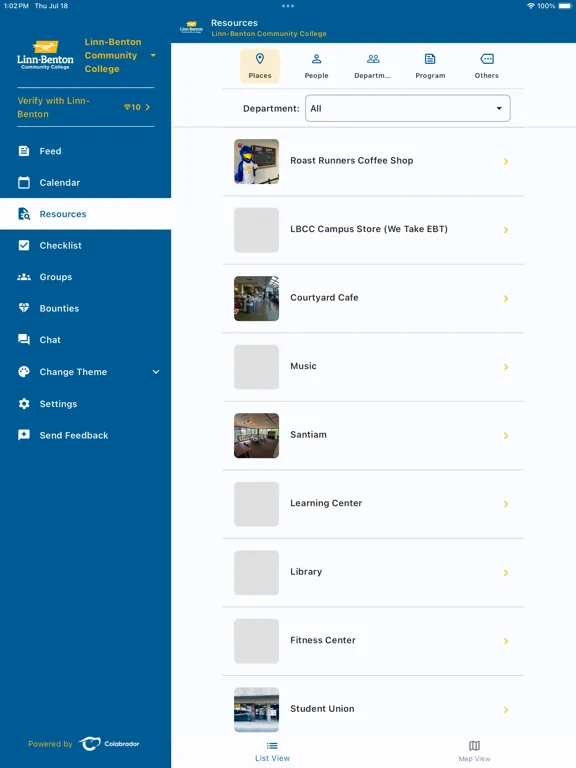576x768 pixels.
Task: Open the Department All dropdown
Action: tap(408, 108)
